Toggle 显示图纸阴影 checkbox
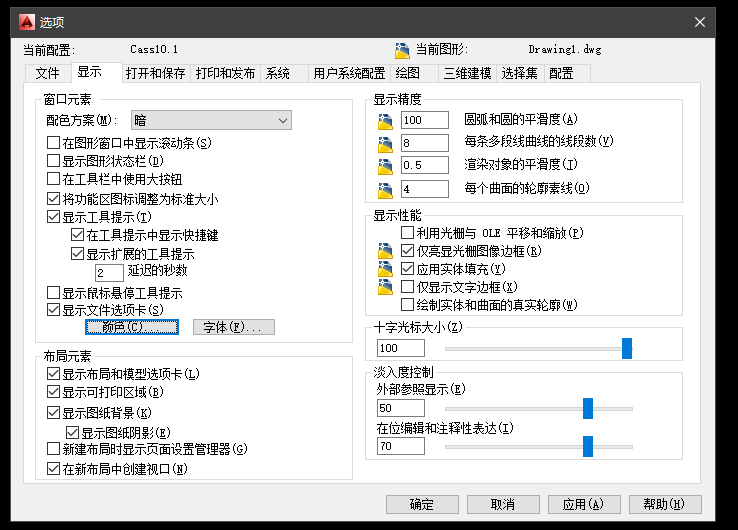 73,432
